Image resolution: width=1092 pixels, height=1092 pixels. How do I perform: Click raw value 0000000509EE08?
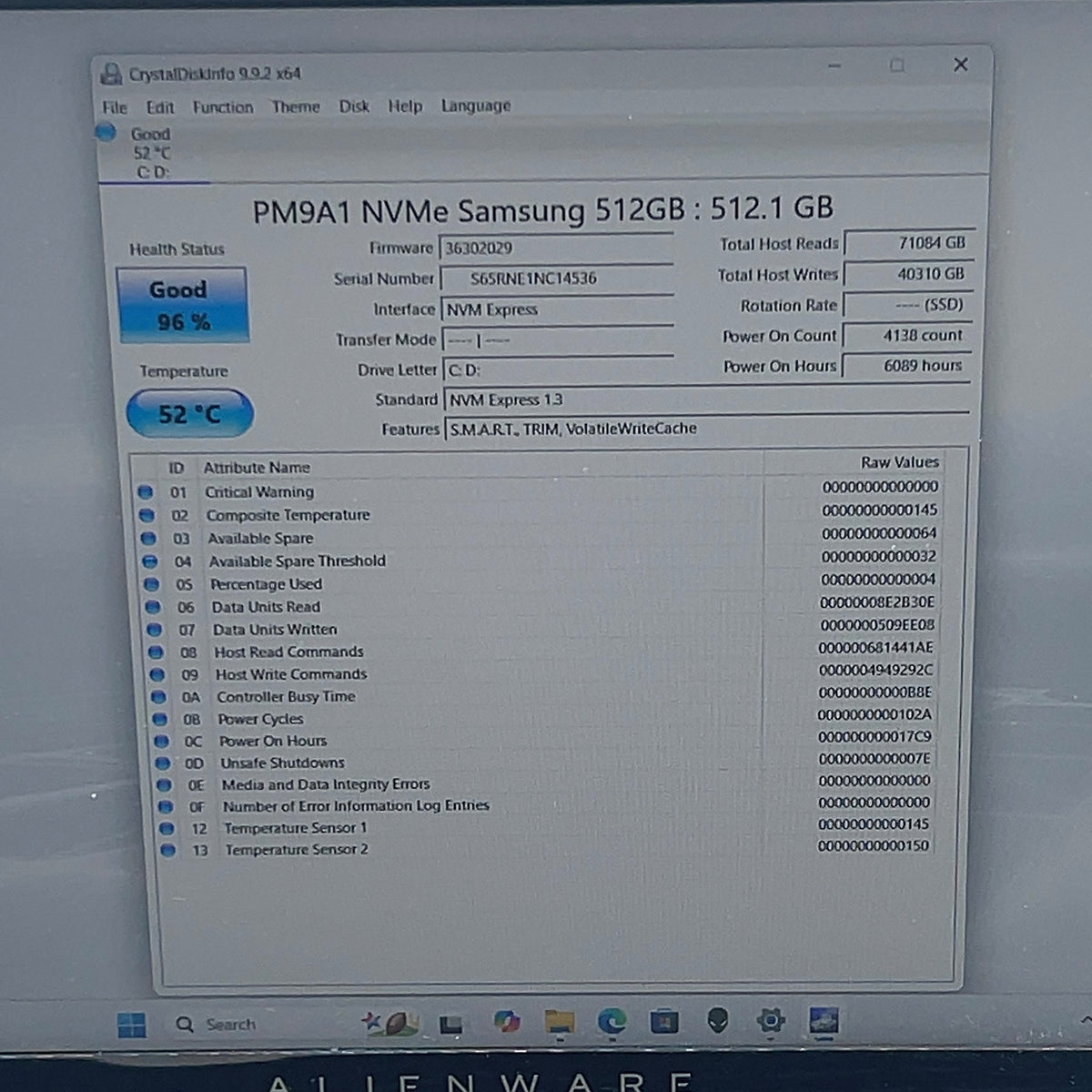[876, 625]
